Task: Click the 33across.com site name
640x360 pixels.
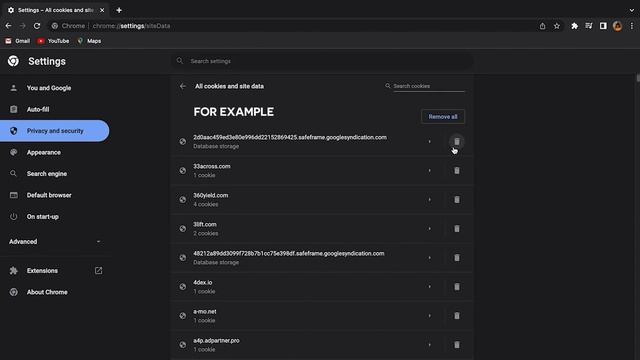Action: (212, 166)
